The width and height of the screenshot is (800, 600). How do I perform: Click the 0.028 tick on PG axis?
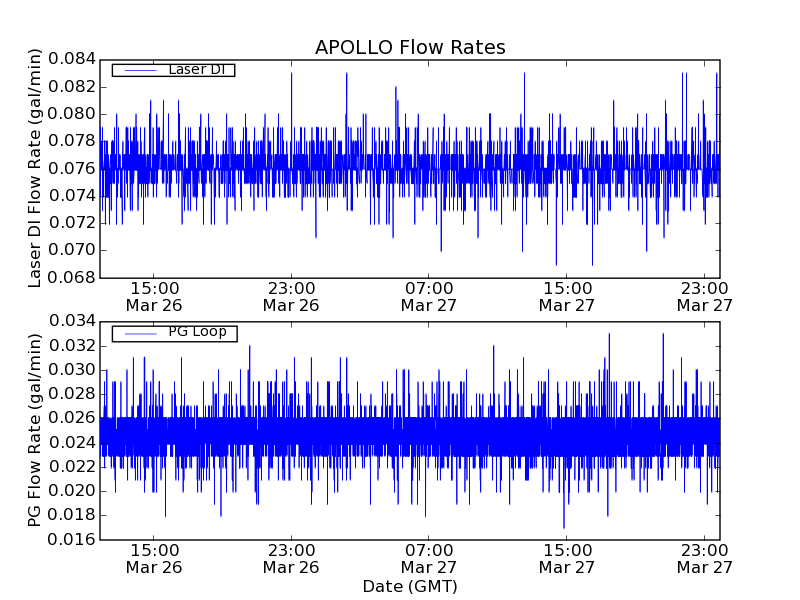[72, 394]
